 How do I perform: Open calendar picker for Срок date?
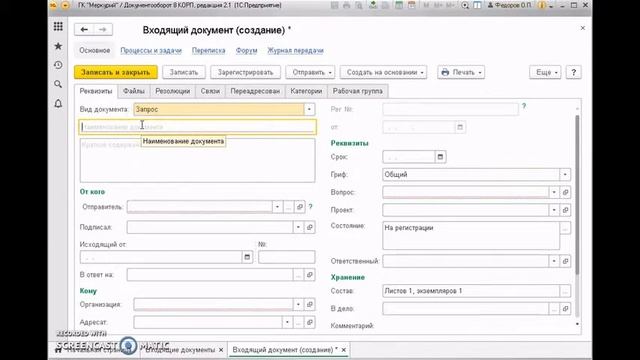(x=440, y=157)
